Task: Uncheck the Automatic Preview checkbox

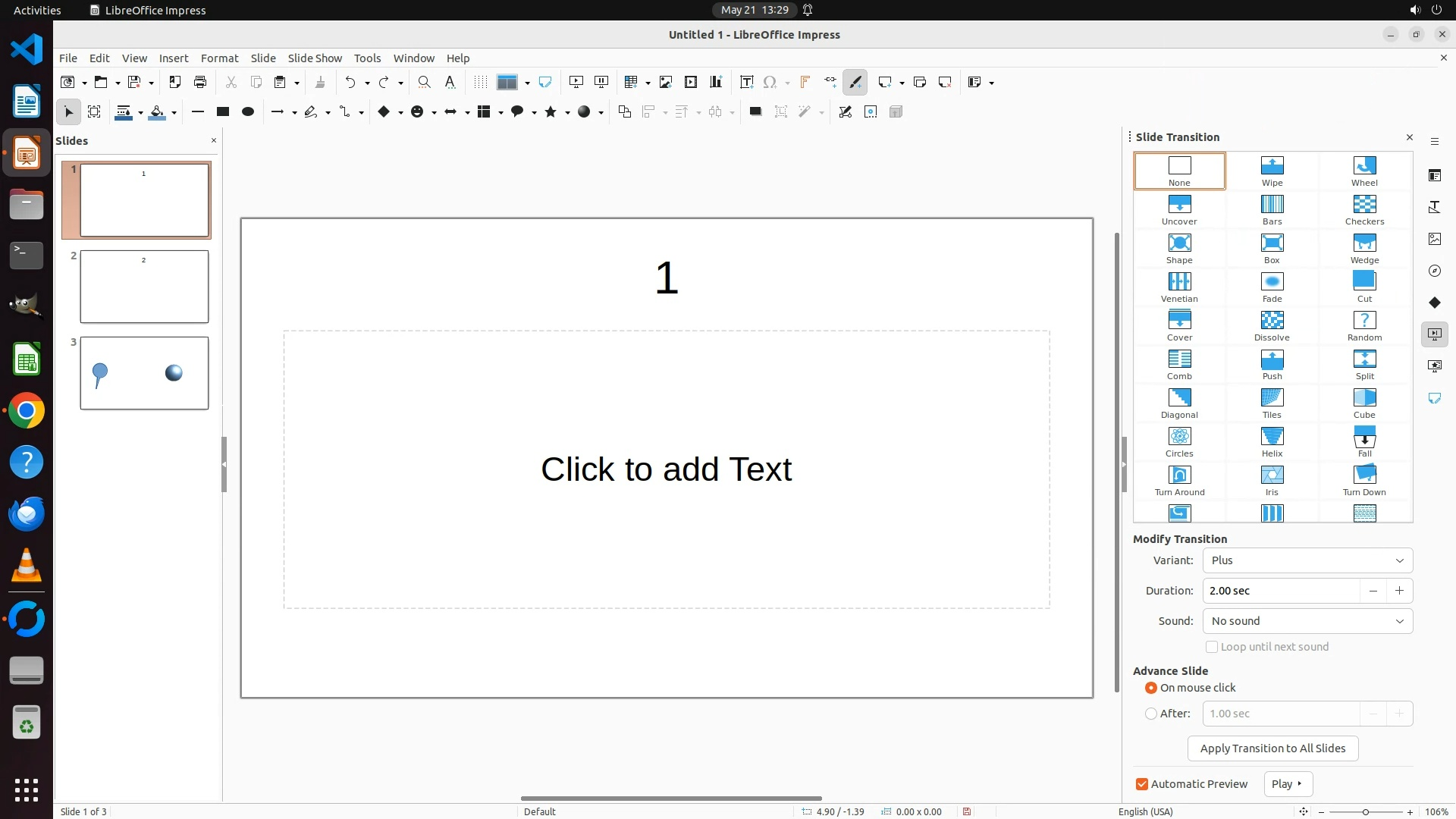Action: tap(1142, 784)
